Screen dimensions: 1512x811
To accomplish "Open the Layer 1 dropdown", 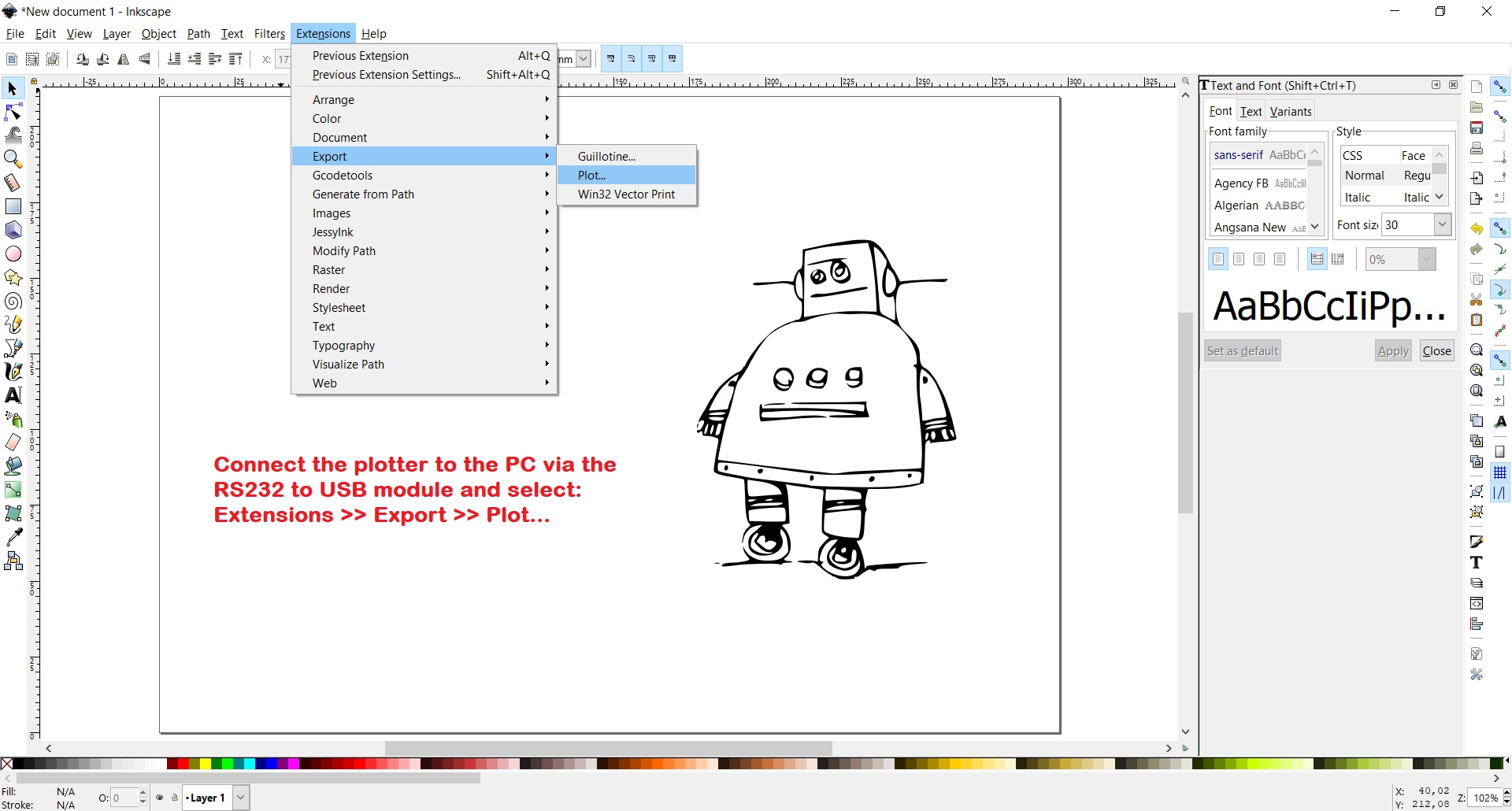I will (x=241, y=798).
